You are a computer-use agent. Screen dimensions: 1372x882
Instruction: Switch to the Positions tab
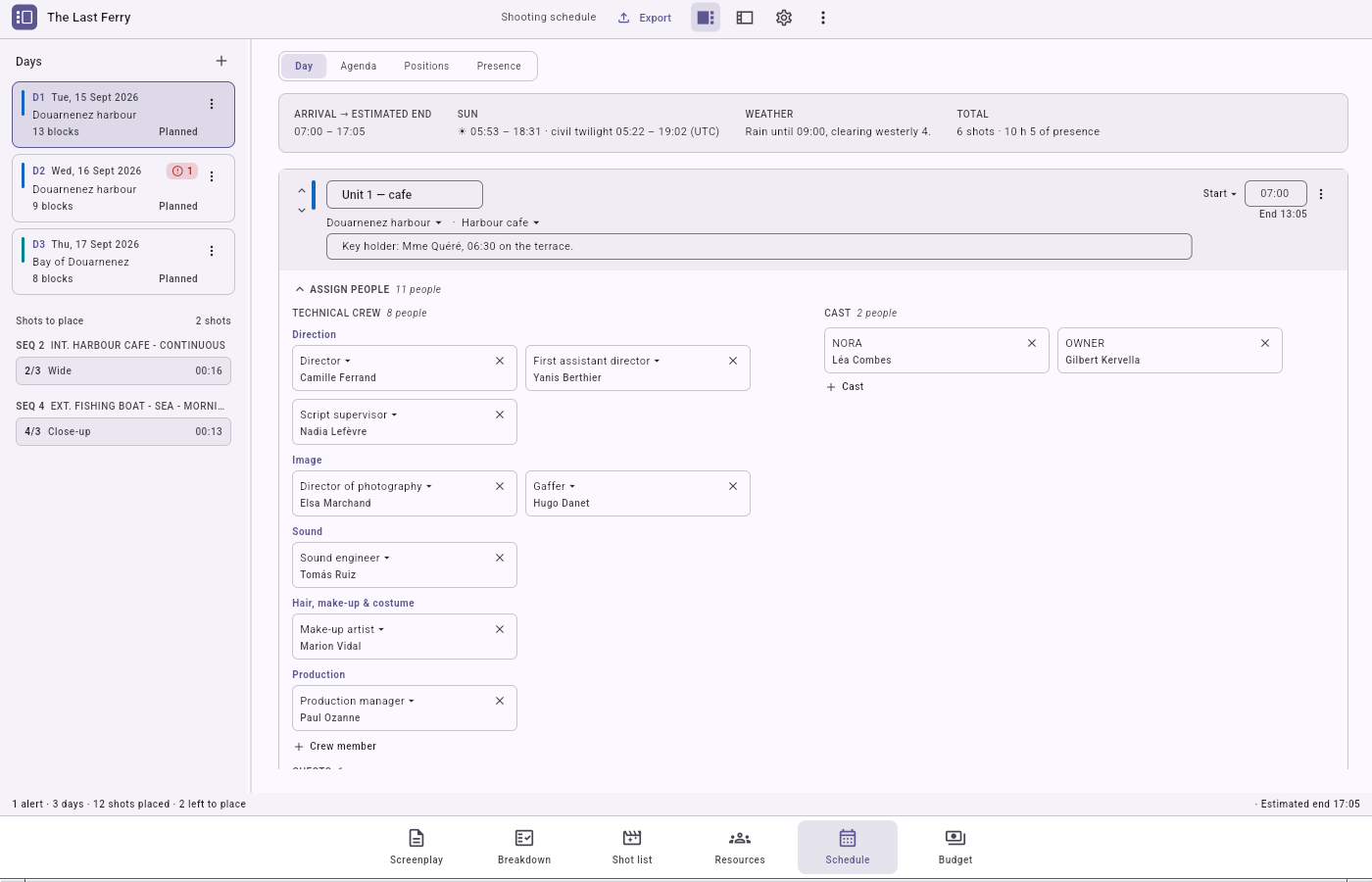click(x=426, y=66)
